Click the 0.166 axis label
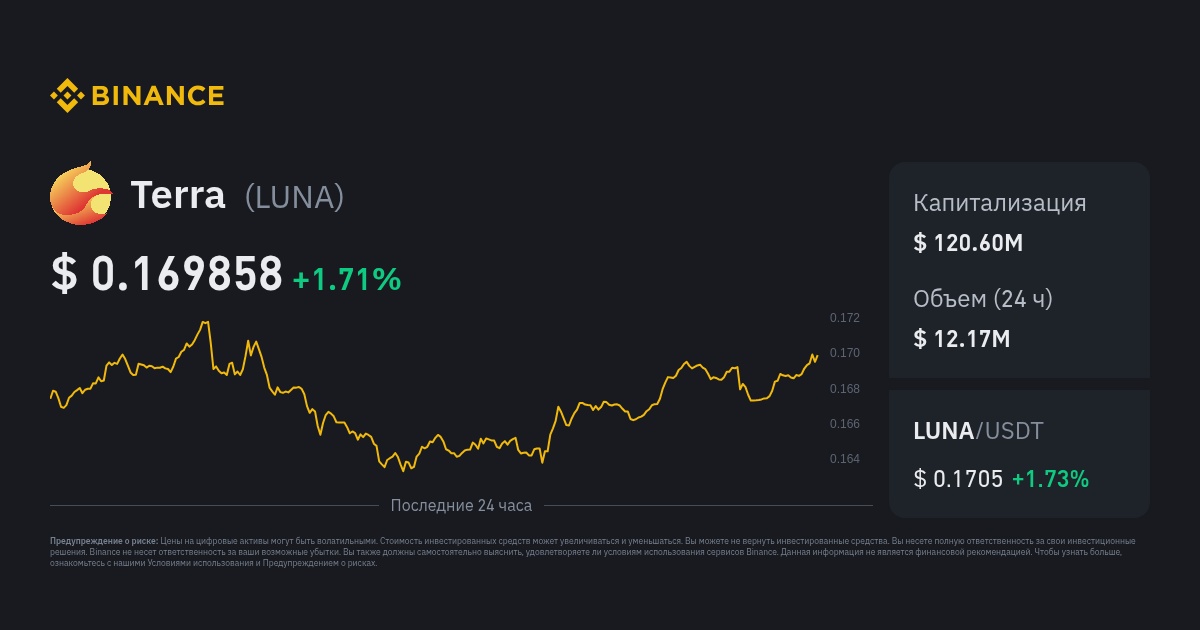This screenshot has width=1200, height=630. 845,424
